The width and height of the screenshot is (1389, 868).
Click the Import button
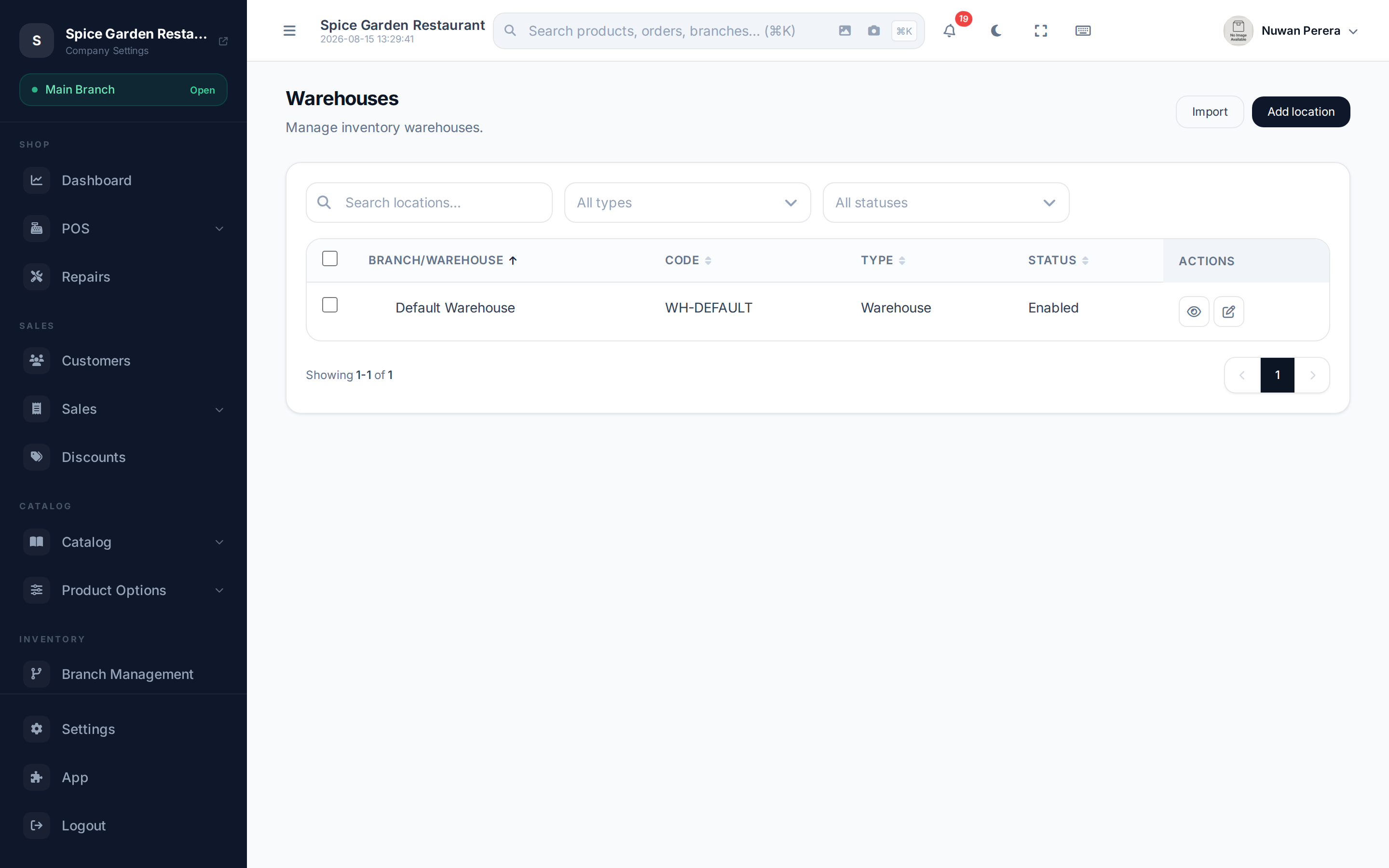(1210, 112)
